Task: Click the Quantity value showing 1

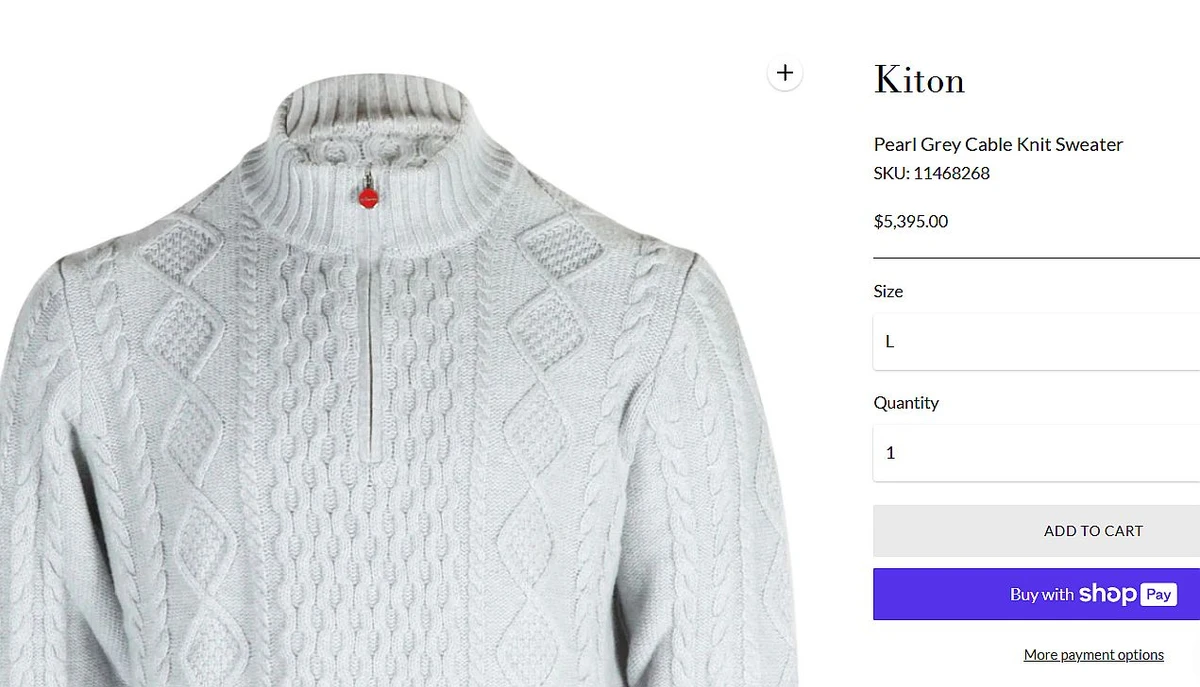Action: 890,452
